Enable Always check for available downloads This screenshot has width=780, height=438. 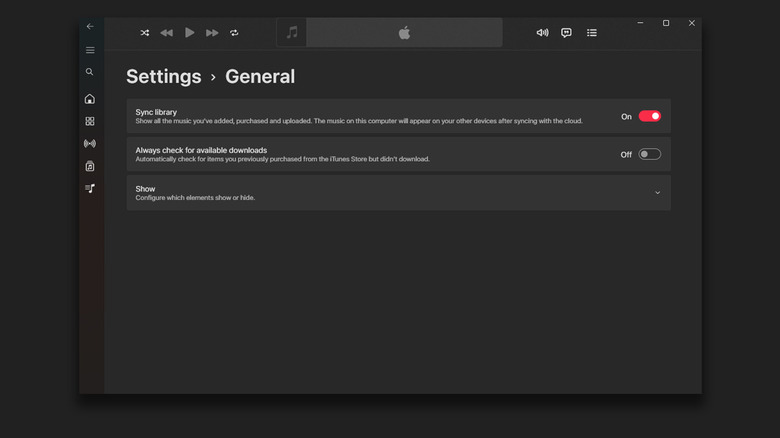click(649, 154)
